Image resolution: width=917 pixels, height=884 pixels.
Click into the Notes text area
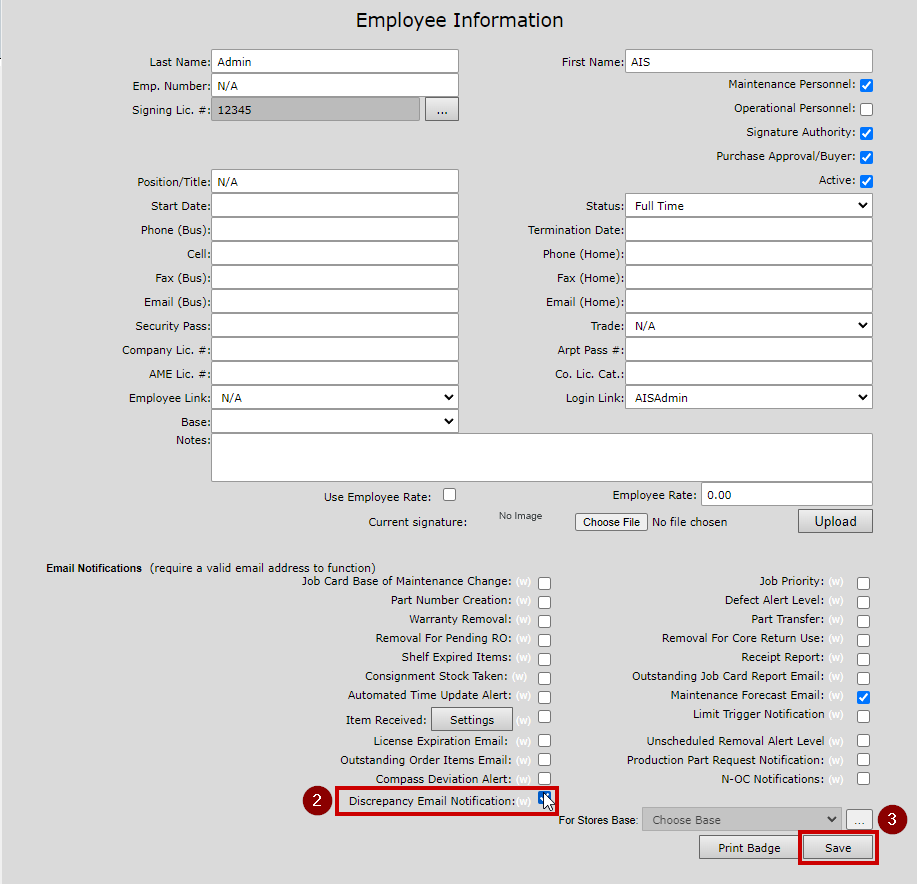[541, 457]
